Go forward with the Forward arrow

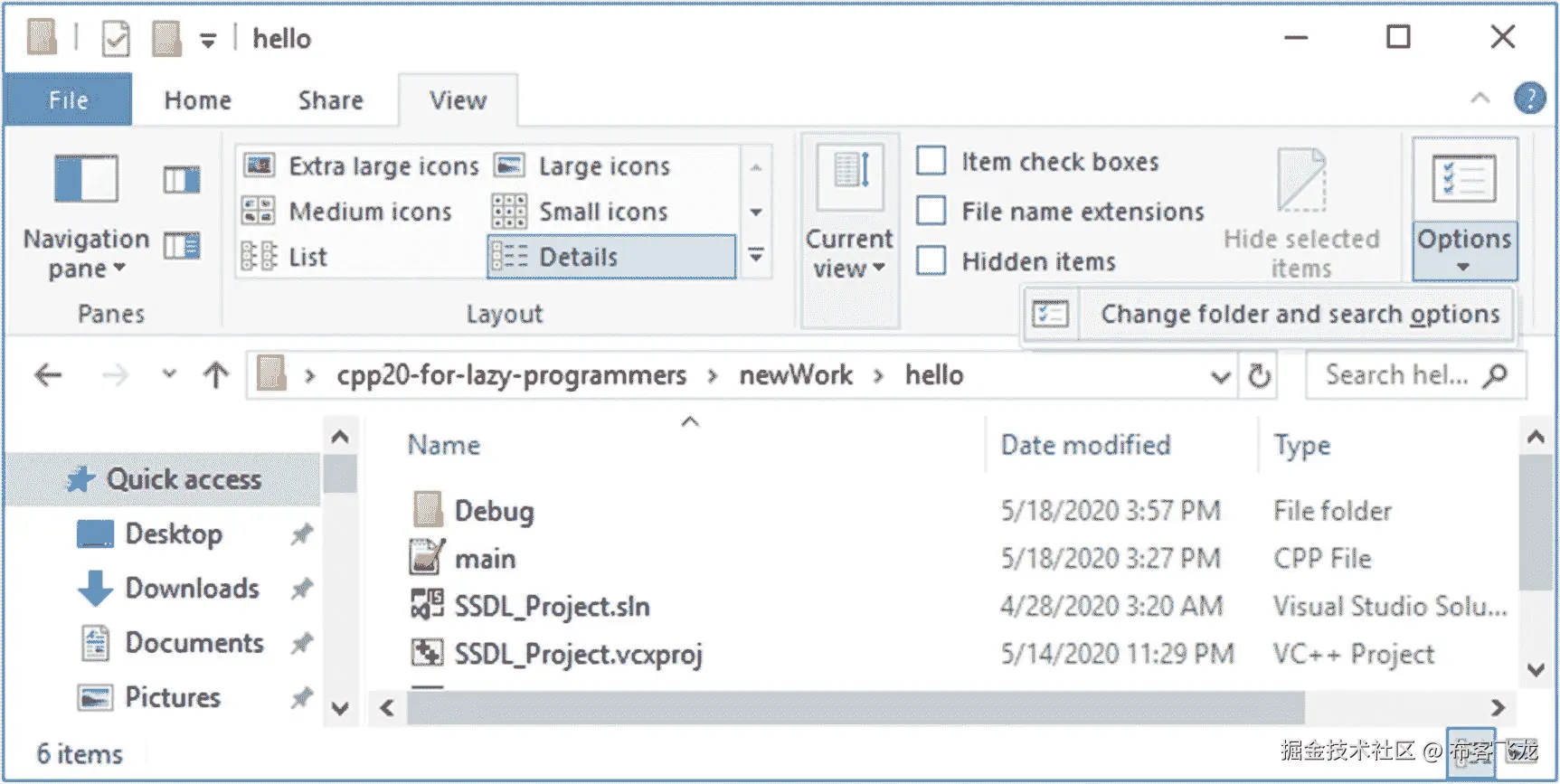(x=115, y=375)
